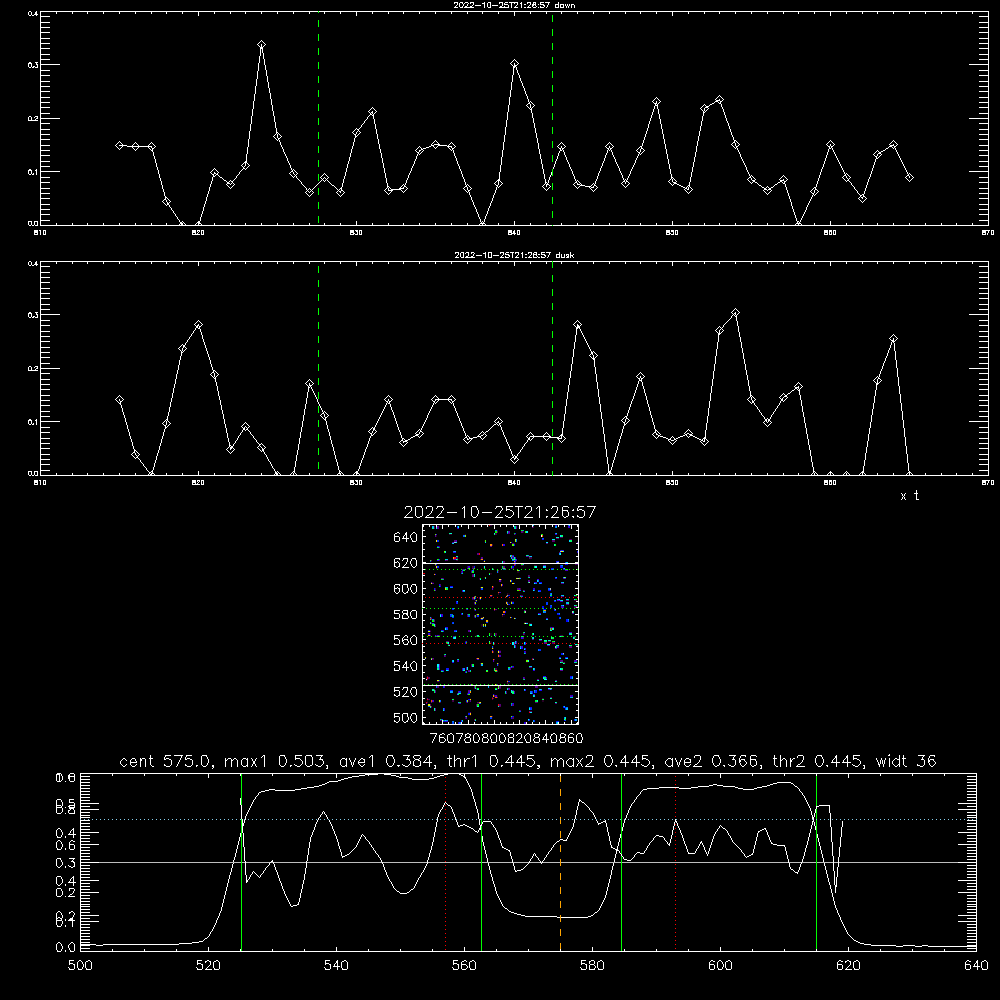The image size is (1000, 1000).
Task: Click the left green dashed line in dusk plot
Action: click(318, 369)
